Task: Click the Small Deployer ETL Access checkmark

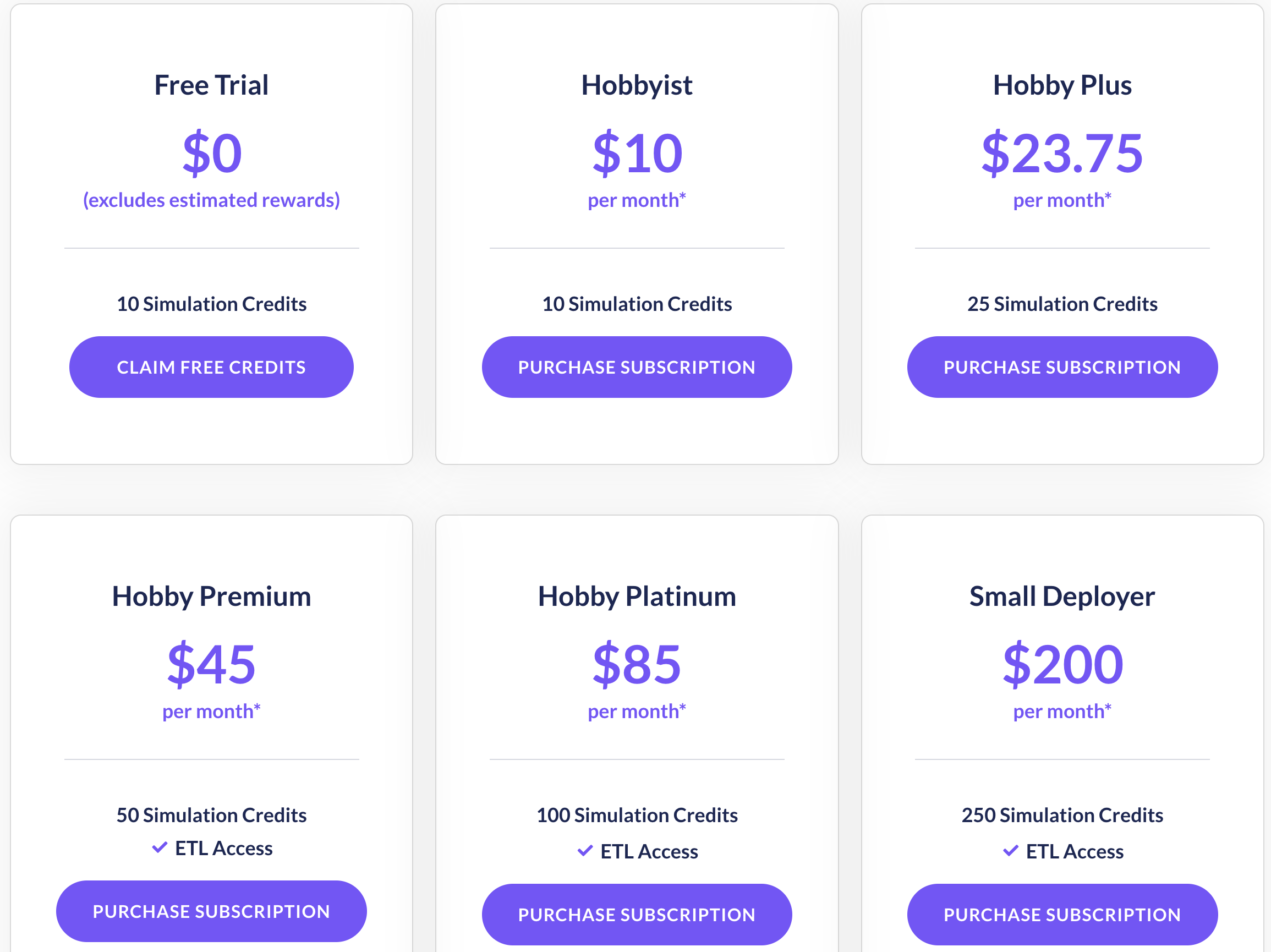Action: [1010, 851]
